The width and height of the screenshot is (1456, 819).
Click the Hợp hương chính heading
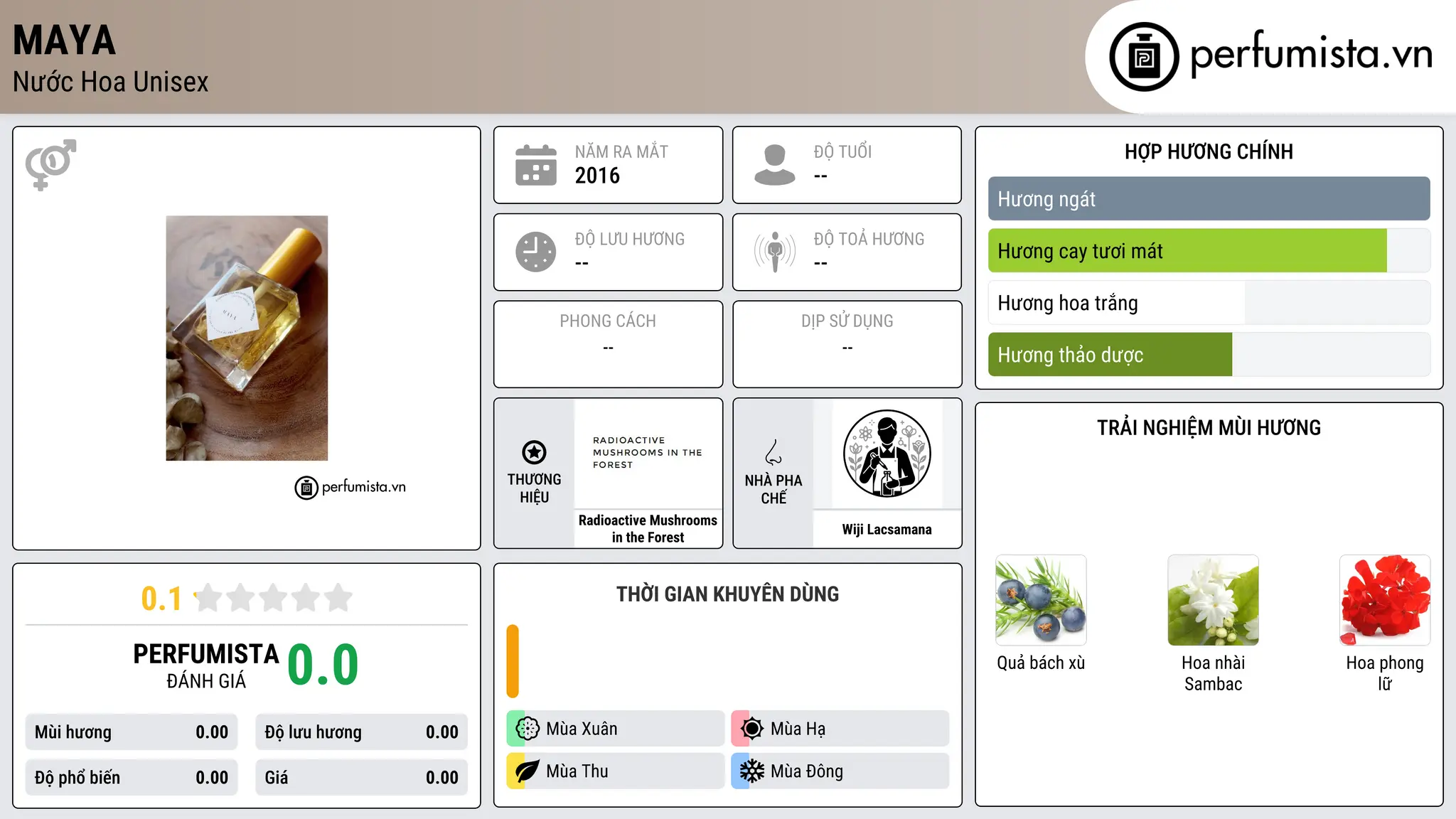point(1209,151)
